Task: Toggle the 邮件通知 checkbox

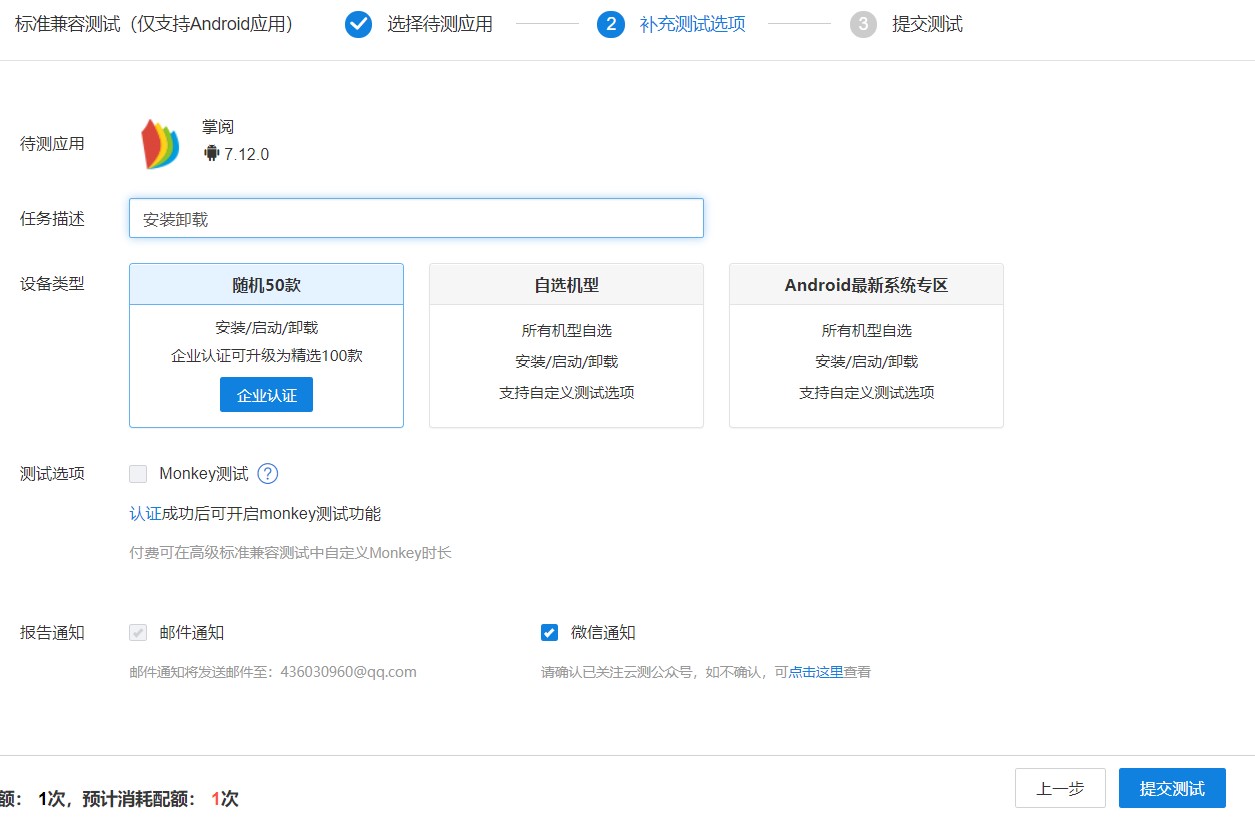Action: click(x=138, y=632)
